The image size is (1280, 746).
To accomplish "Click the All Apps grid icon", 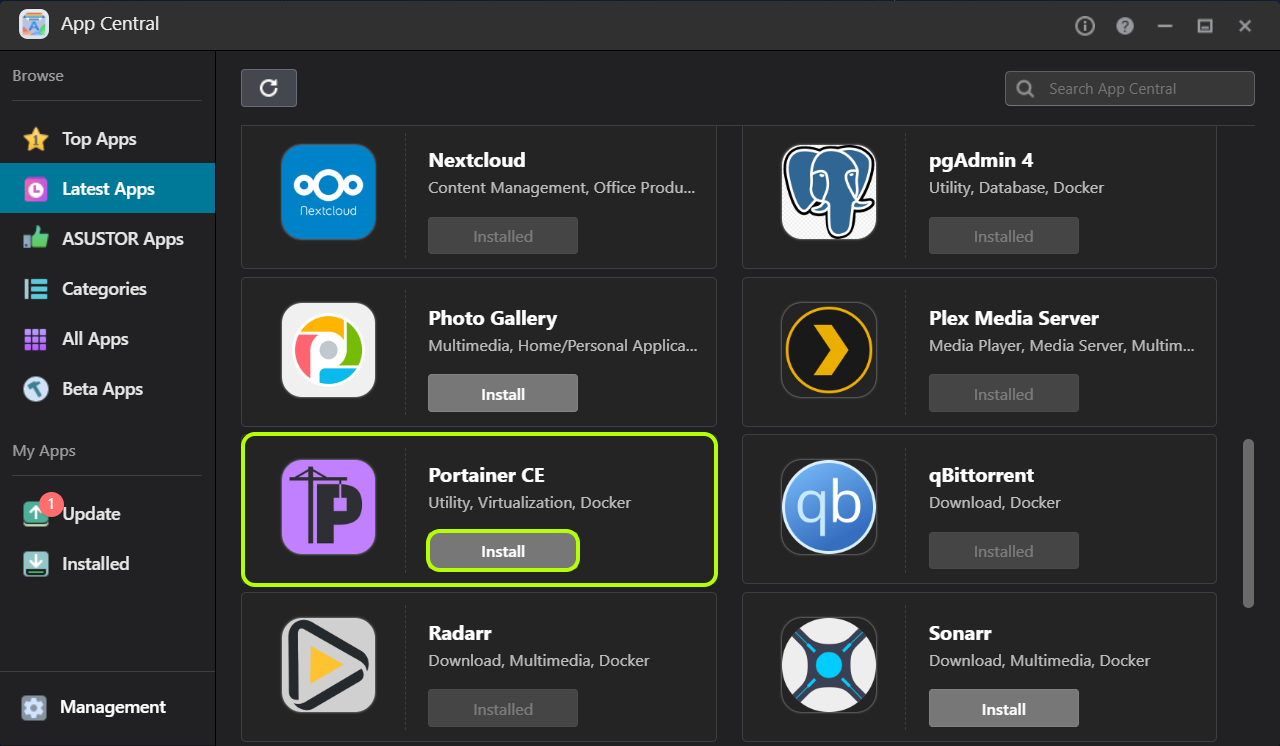I will (x=36, y=339).
